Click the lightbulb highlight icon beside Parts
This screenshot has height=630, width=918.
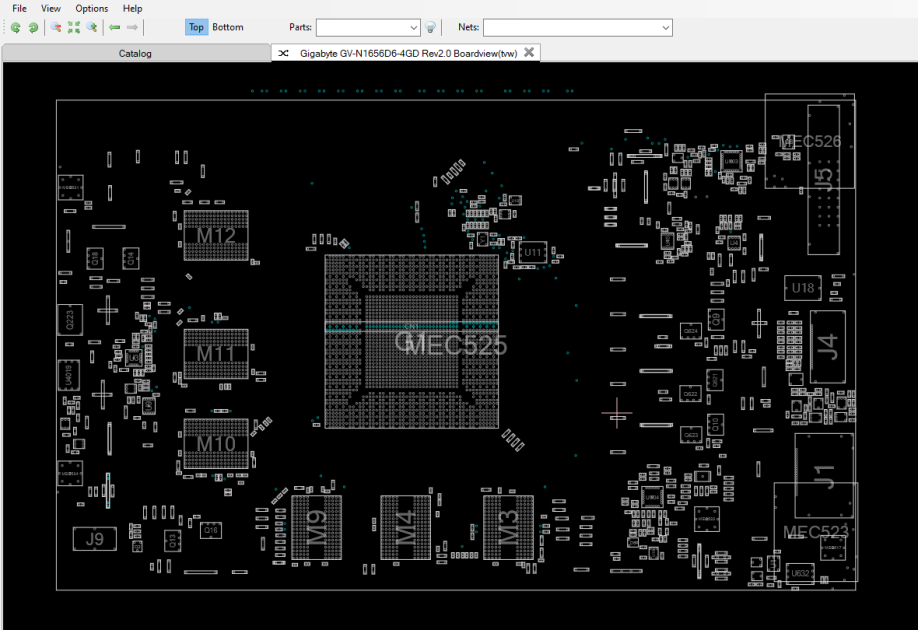tap(430, 28)
